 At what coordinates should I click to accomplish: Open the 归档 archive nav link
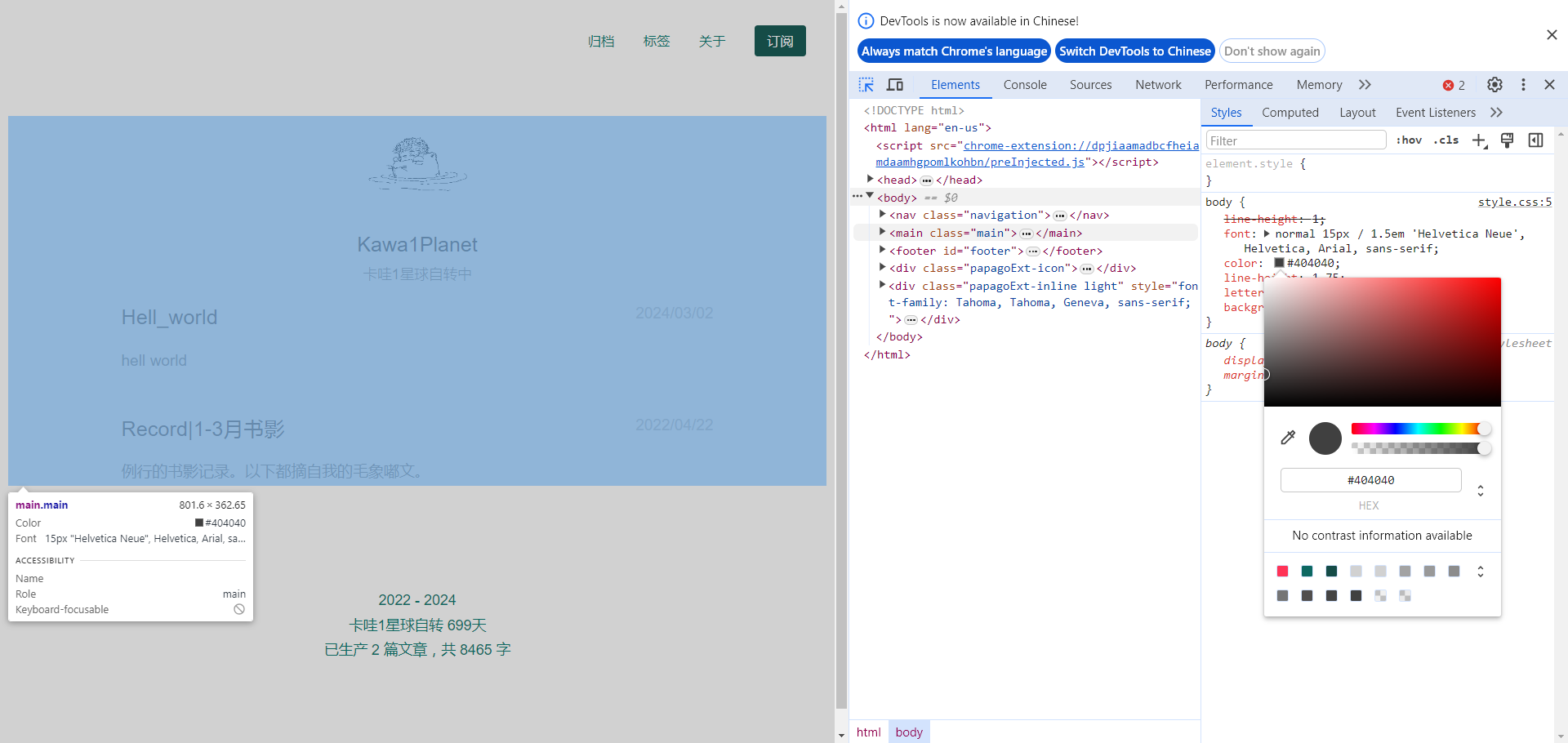pos(601,41)
